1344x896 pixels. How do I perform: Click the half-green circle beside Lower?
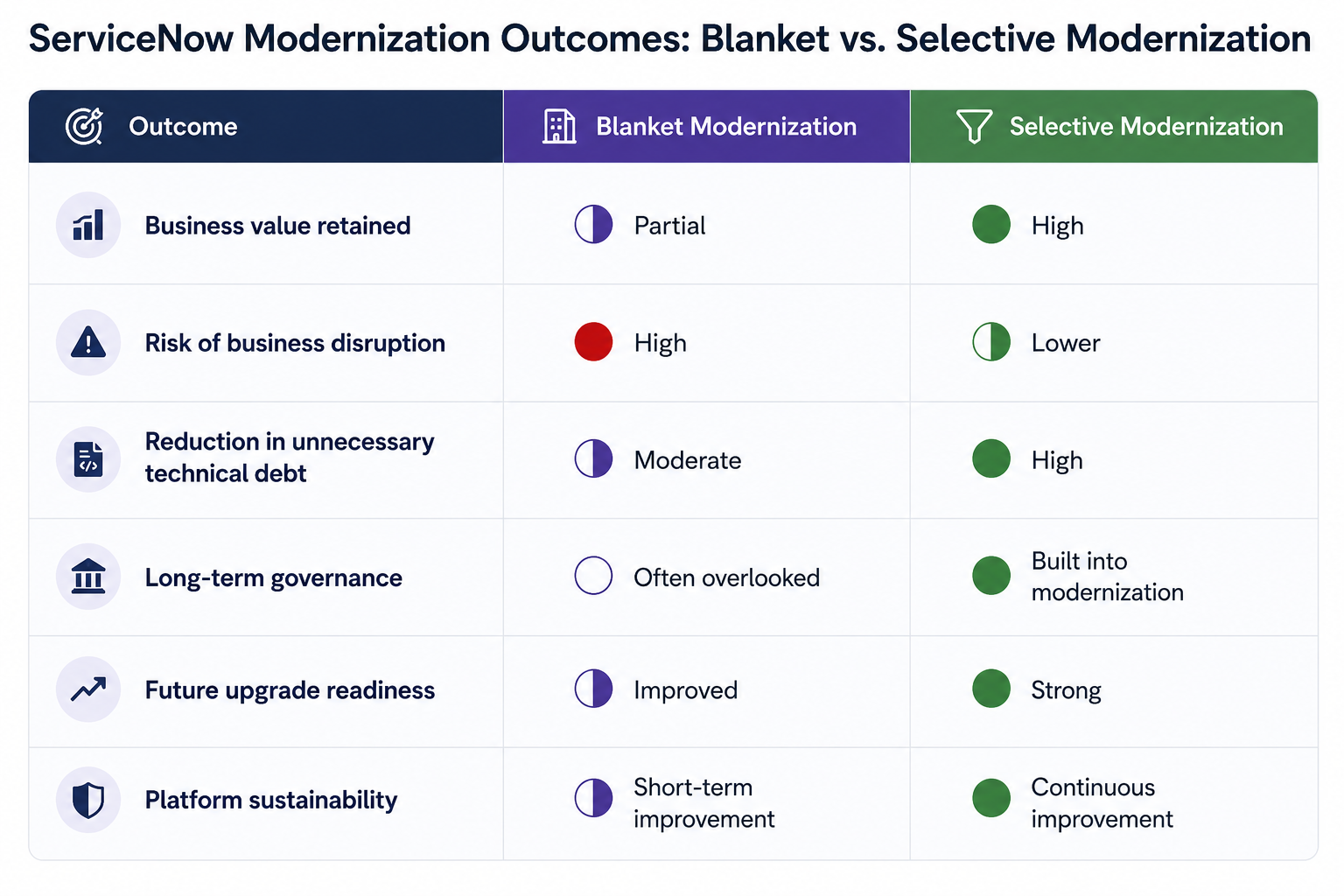[x=991, y=342]
